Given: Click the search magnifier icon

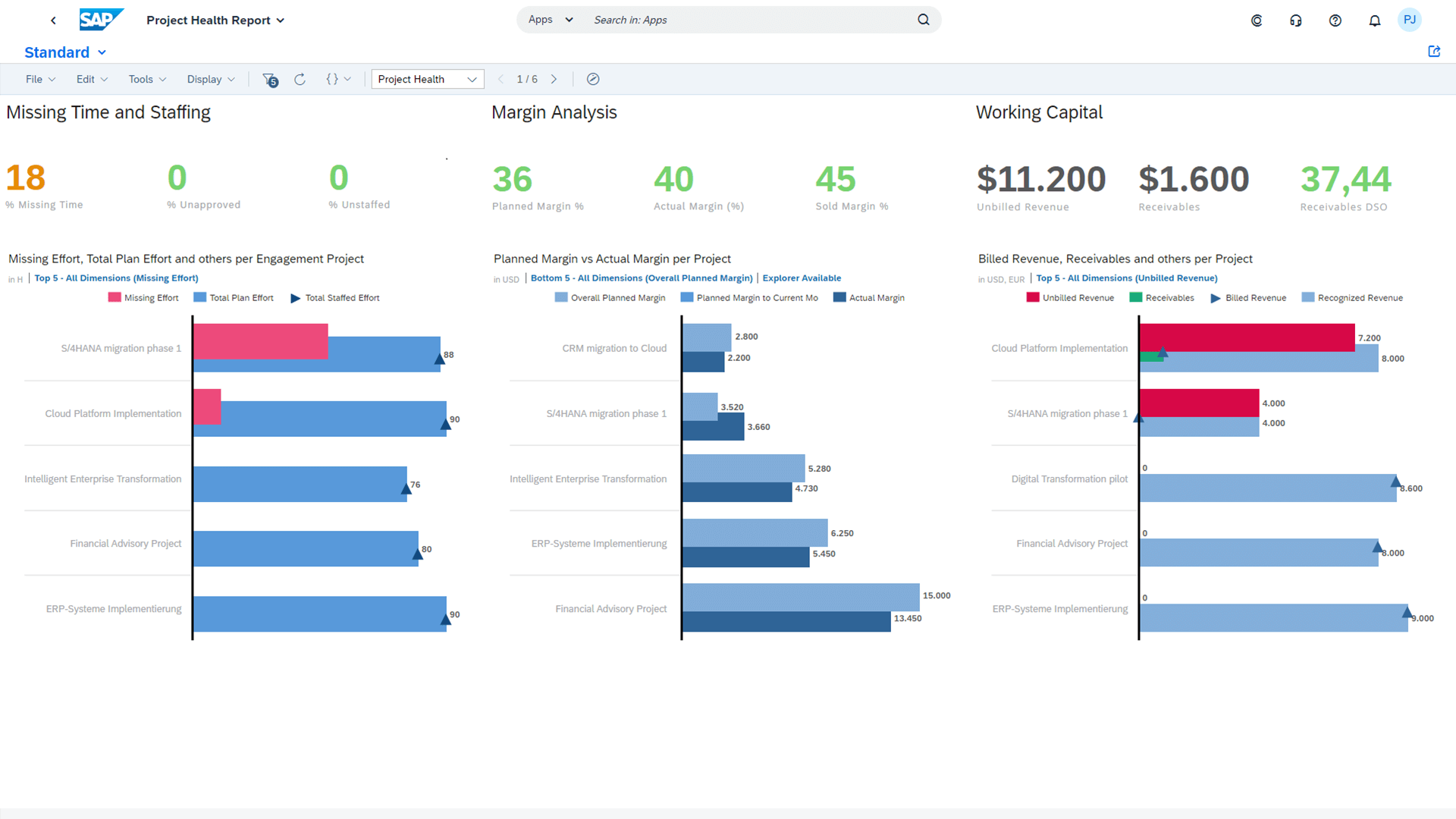Looking at the screenshot, I should pyautogui.click(x=921, y=19).
